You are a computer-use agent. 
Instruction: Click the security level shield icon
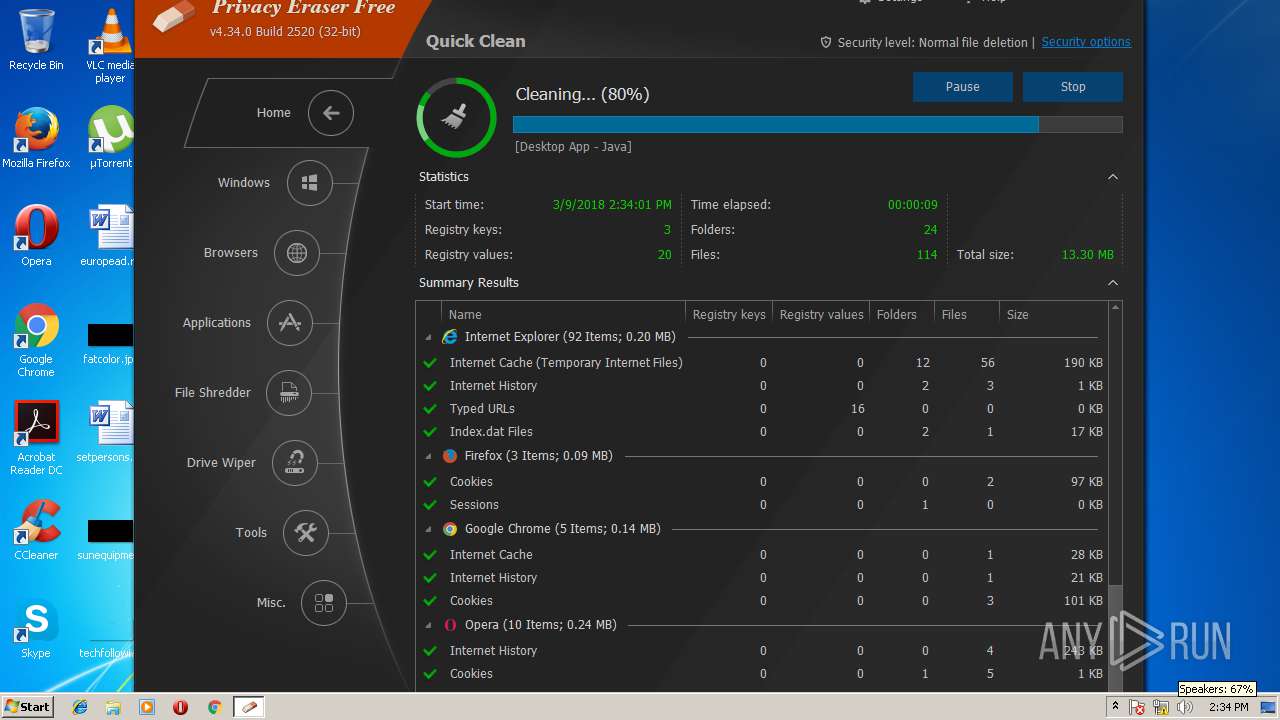tap(826, 42)
